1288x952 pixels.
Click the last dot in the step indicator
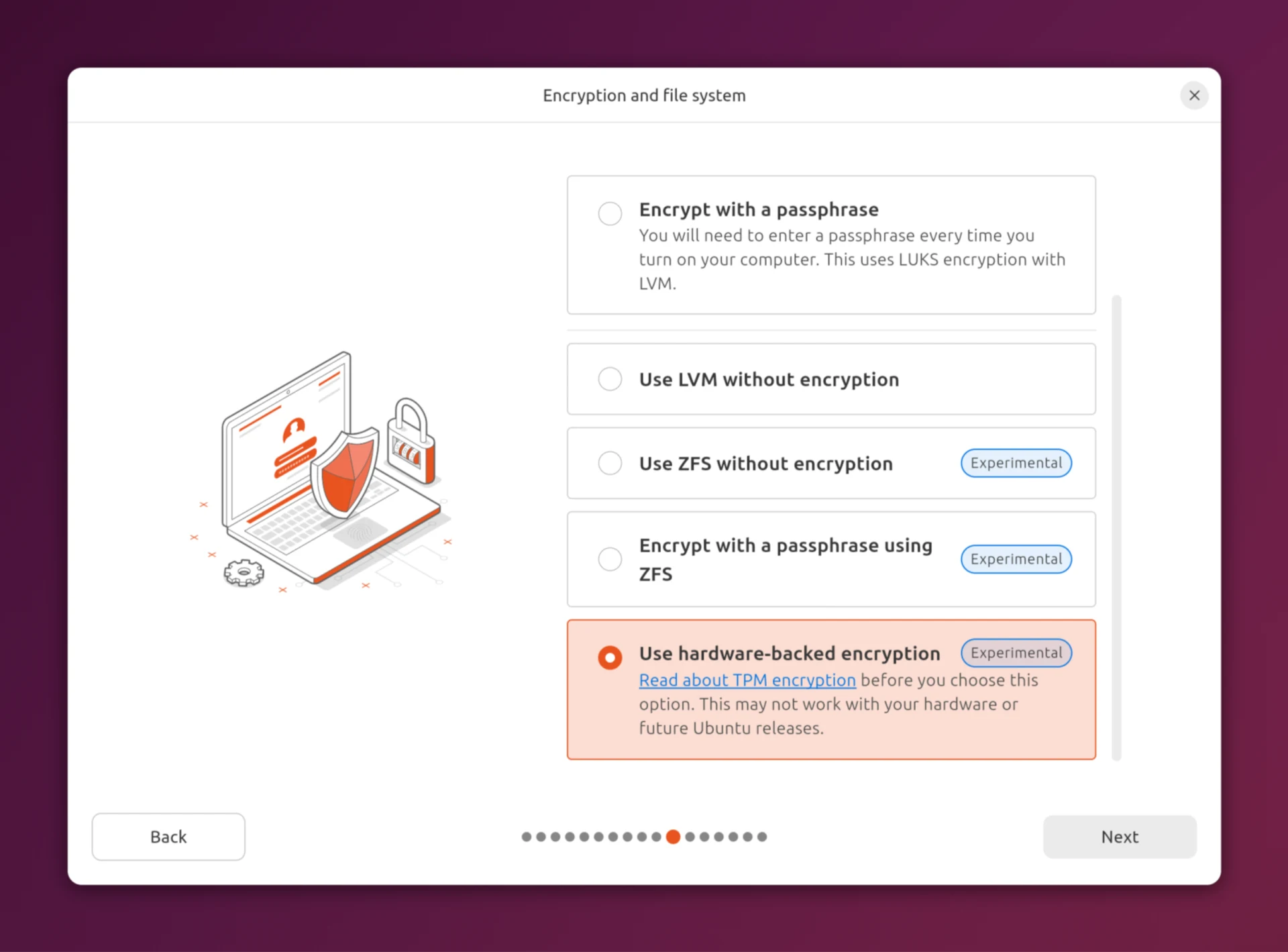coord(762,837)
